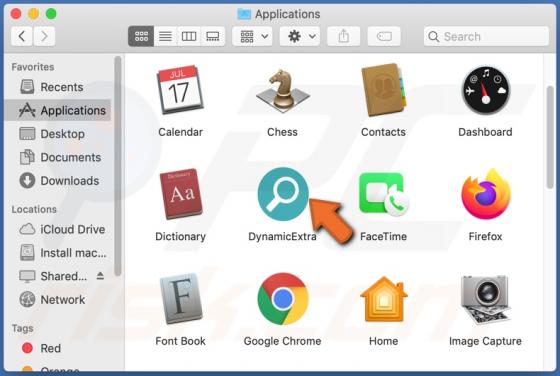Click the Edit Tags toolbar button
Image resolution: width=560 pixels, height=376 pixels.
384,36
